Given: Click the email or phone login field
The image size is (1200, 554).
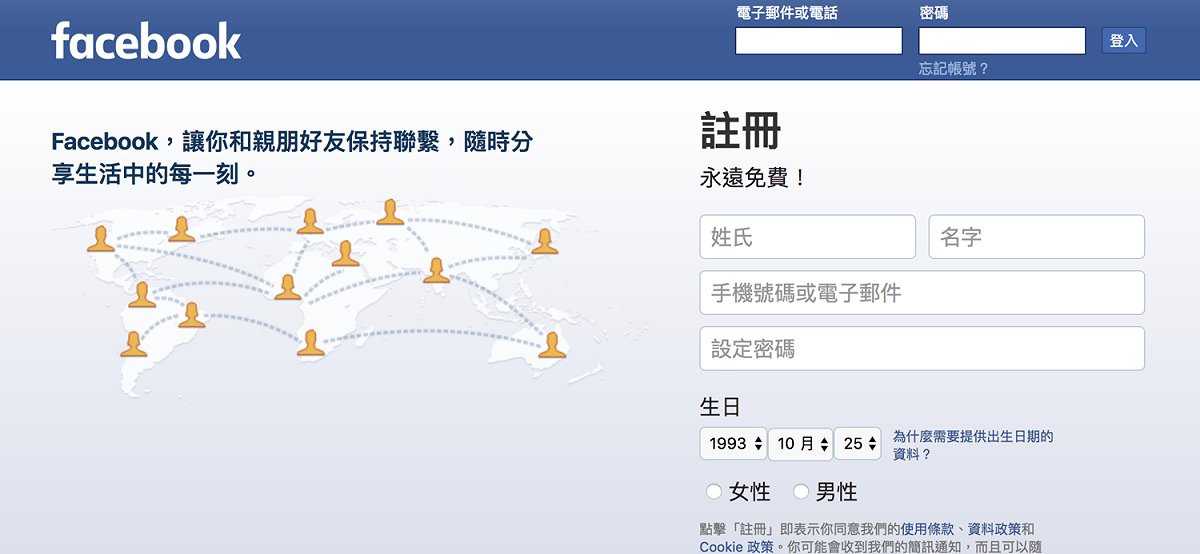Looking at the screenshot, I should point(819,40).
